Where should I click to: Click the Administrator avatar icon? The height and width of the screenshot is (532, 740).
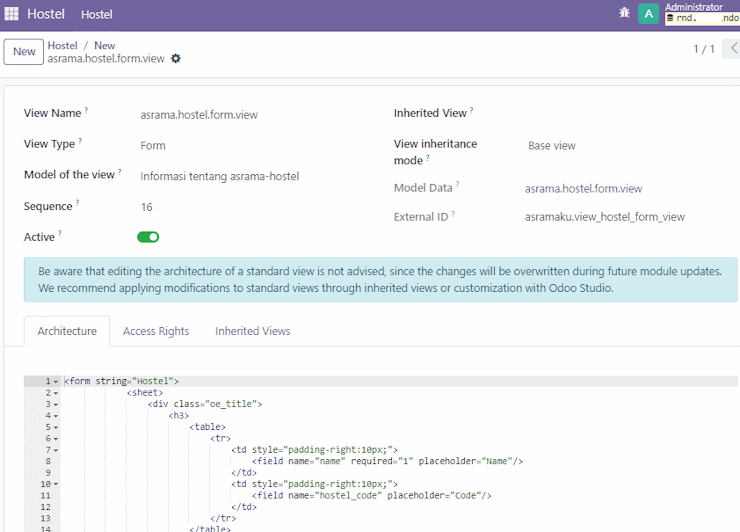point(648,14)
